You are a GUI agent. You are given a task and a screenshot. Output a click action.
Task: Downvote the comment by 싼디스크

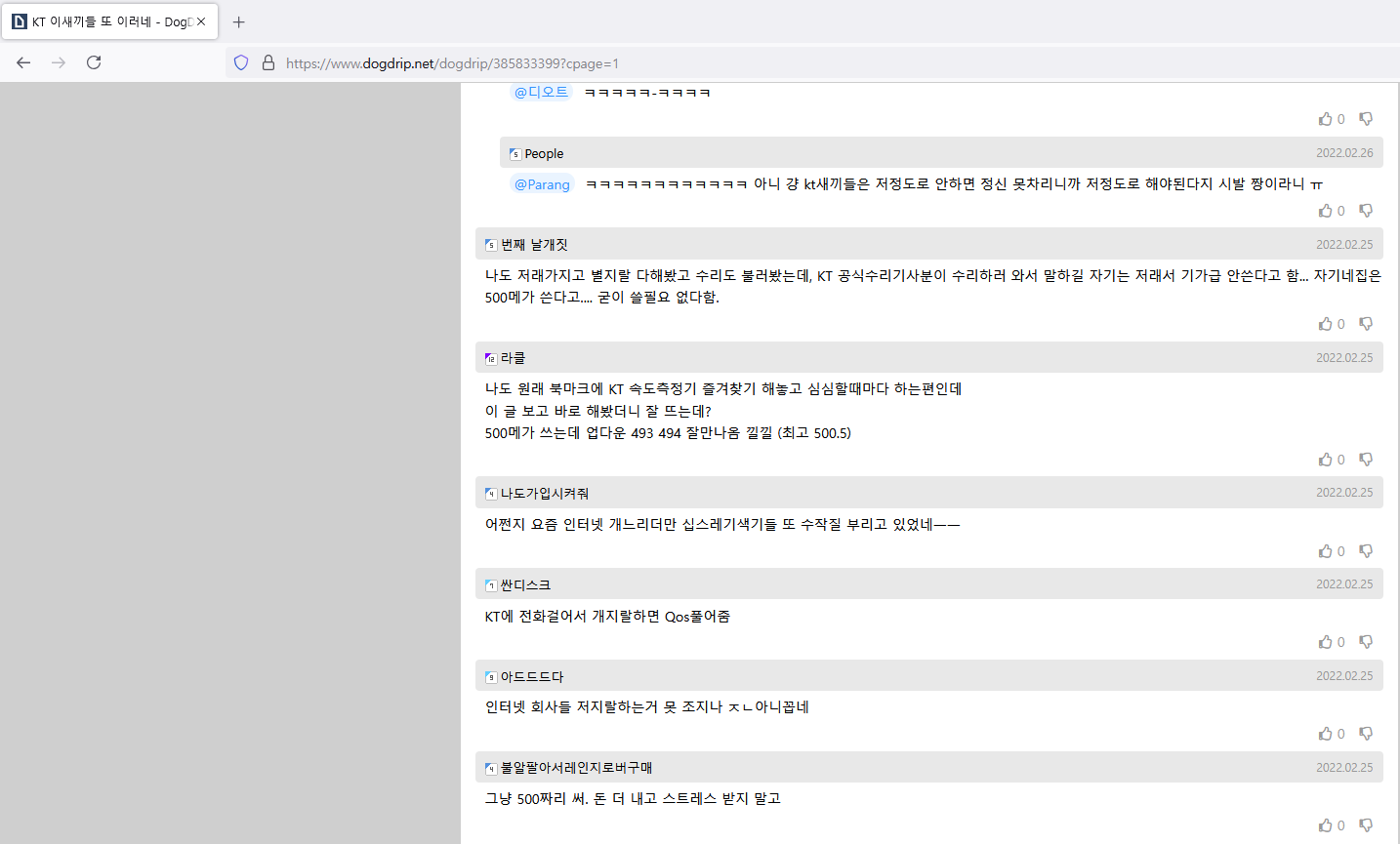1366,642
